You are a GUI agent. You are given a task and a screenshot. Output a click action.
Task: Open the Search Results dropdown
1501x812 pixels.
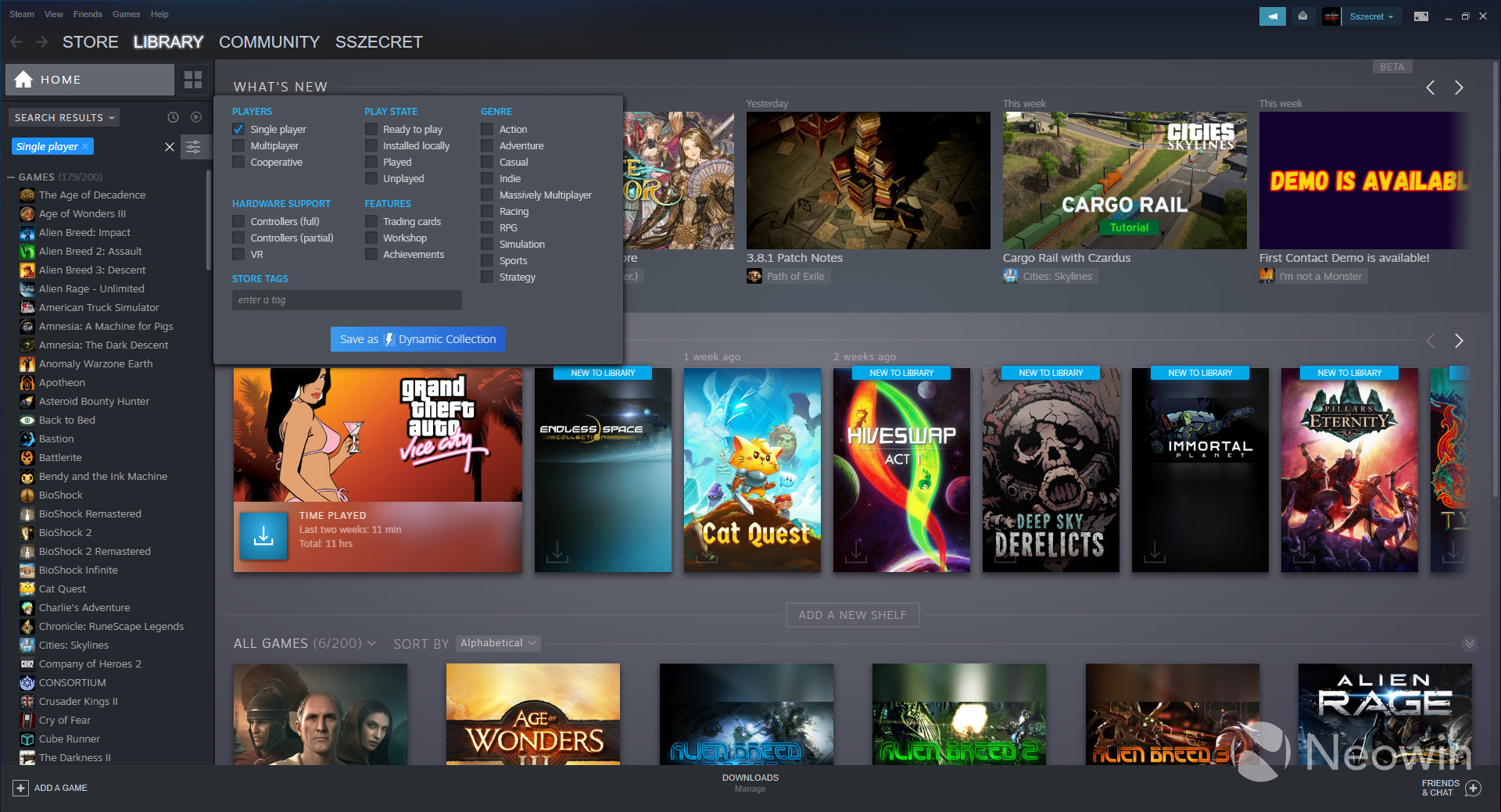coord(64,117)
